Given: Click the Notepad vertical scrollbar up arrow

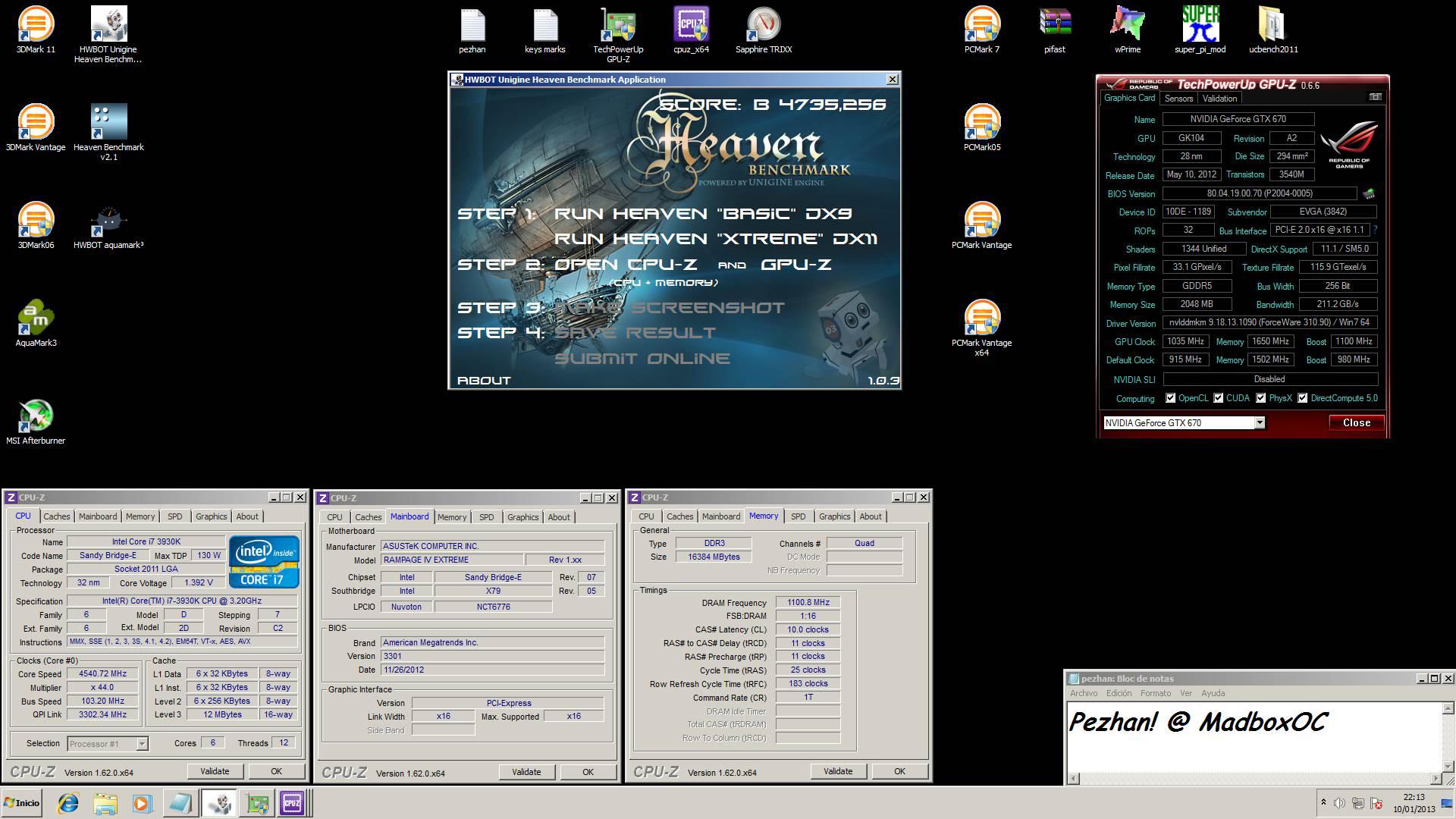Looking at the screenshot, I should (1448, 708).
